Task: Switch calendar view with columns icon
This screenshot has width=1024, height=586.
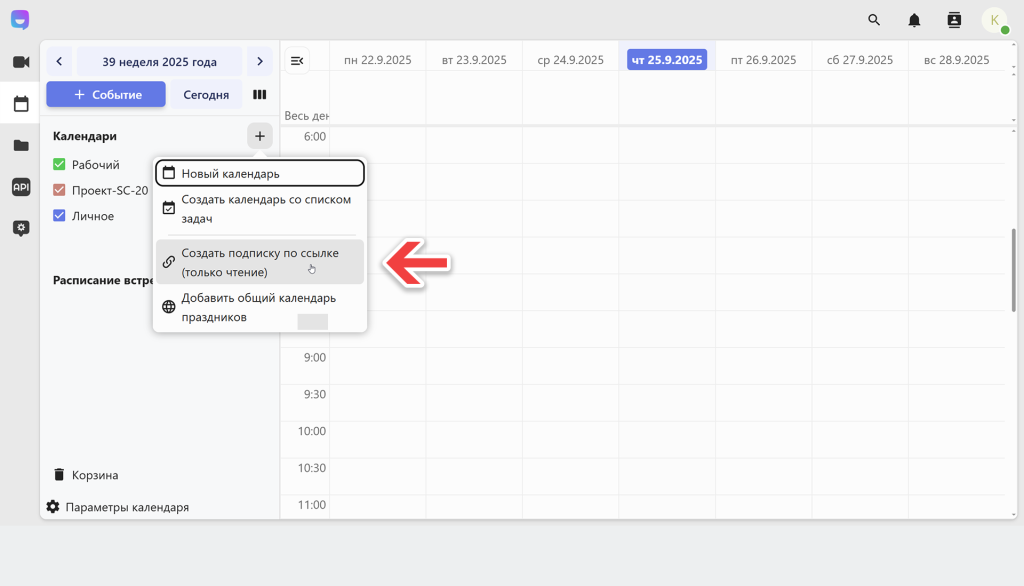Action: pyautogui.click(x=260, y=95)
